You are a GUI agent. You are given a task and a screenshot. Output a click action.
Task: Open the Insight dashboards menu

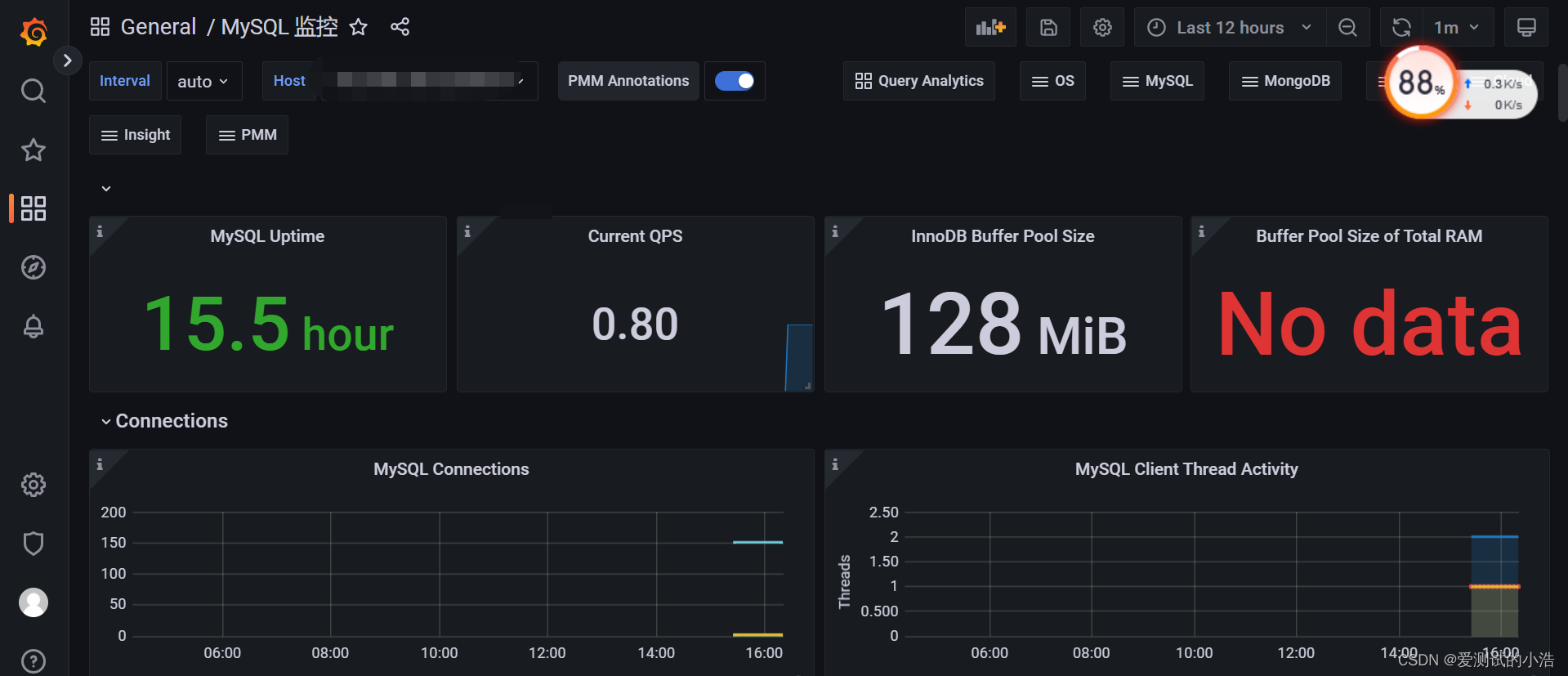pyautogui.click(x=135, y=135)
